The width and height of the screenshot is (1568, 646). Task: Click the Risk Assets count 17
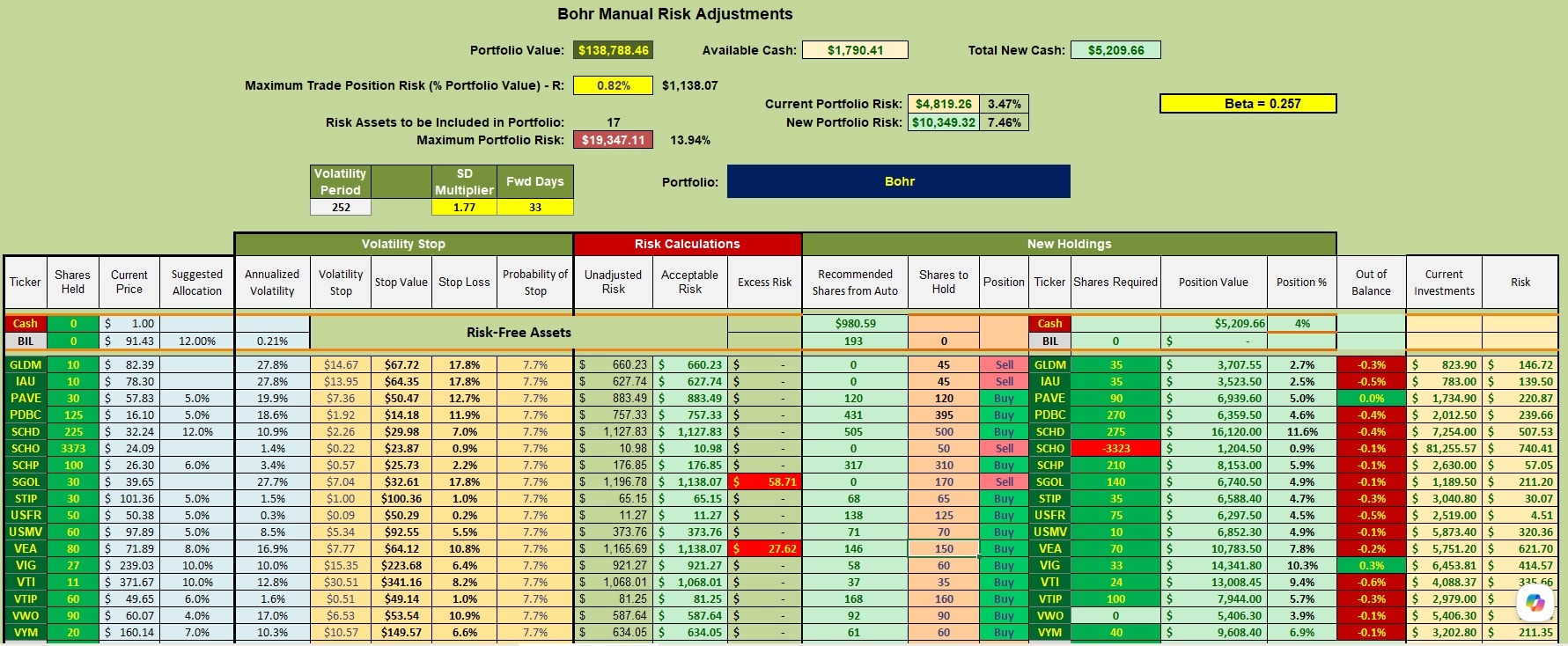coord(614,122)
